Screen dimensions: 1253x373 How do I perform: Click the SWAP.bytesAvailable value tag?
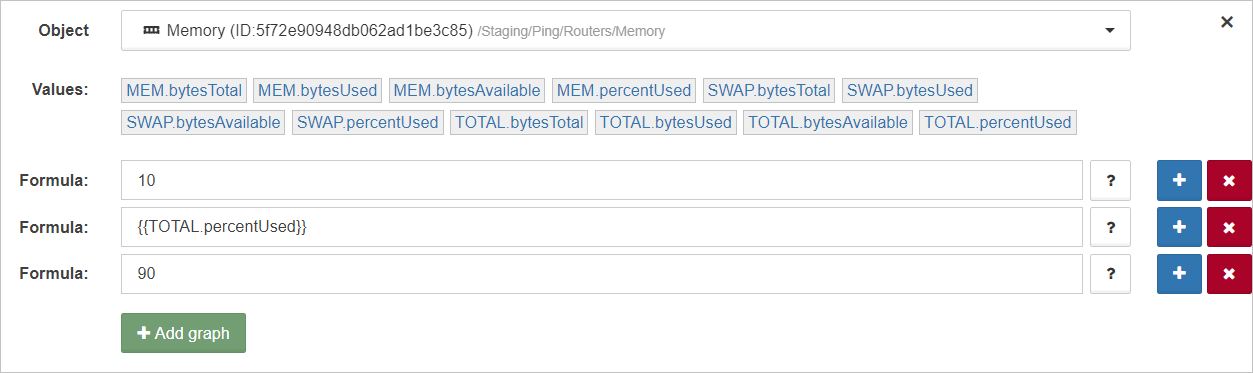pos(204,122)
